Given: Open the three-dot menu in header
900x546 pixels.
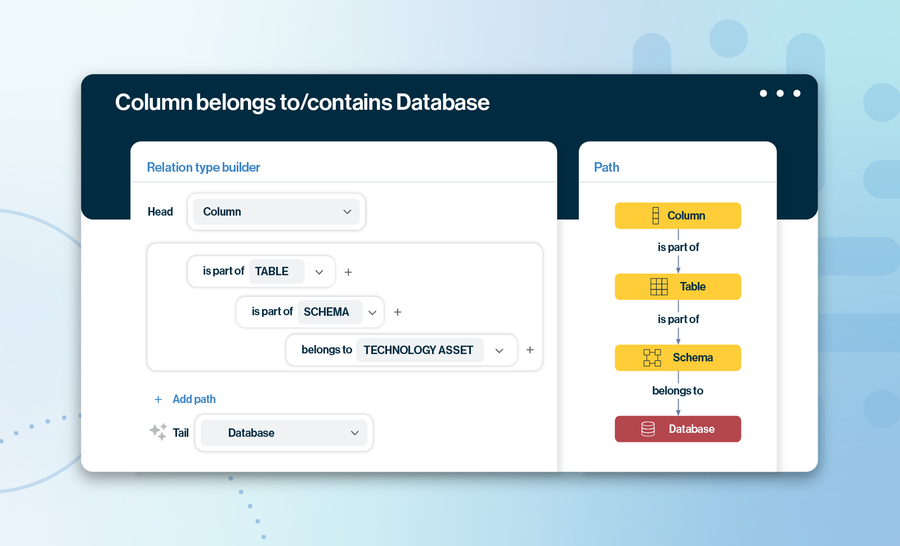Looking at the screenshot, I should click(x=780, y=93).
